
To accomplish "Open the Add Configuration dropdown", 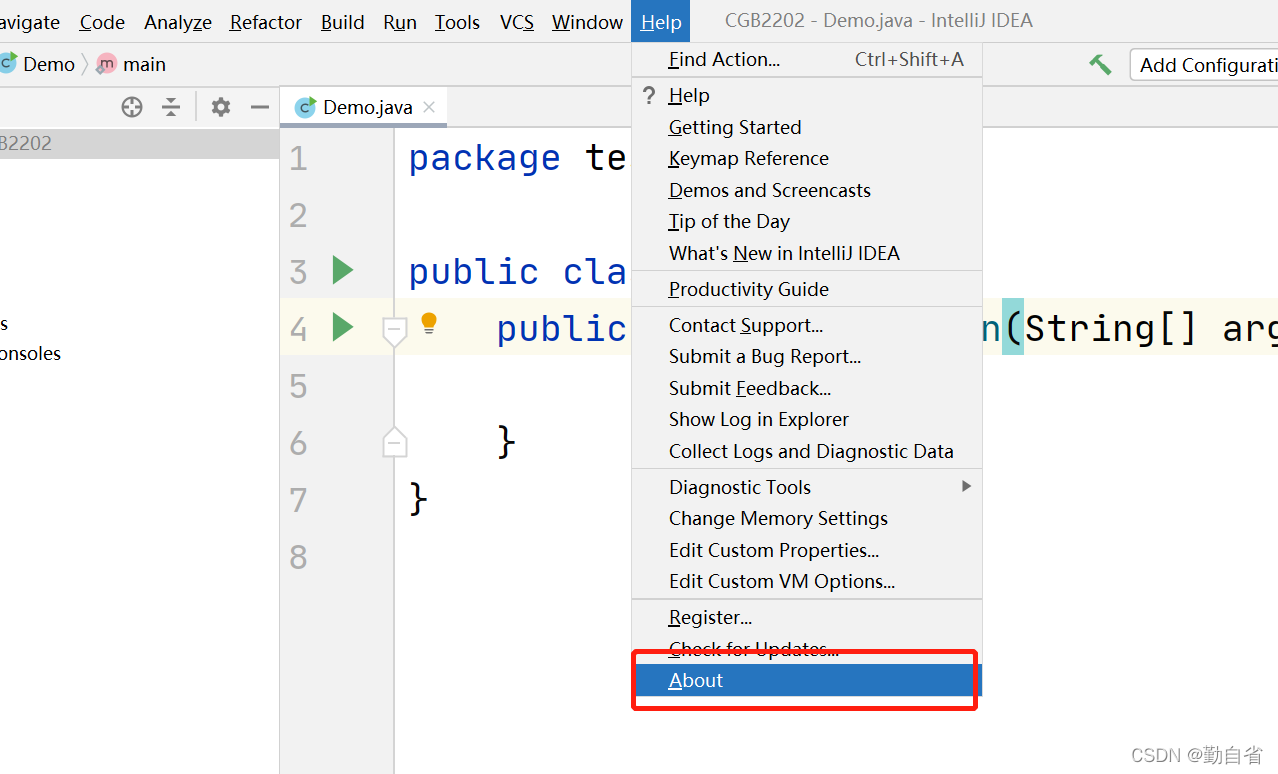I will click(x=1204, y=65).
